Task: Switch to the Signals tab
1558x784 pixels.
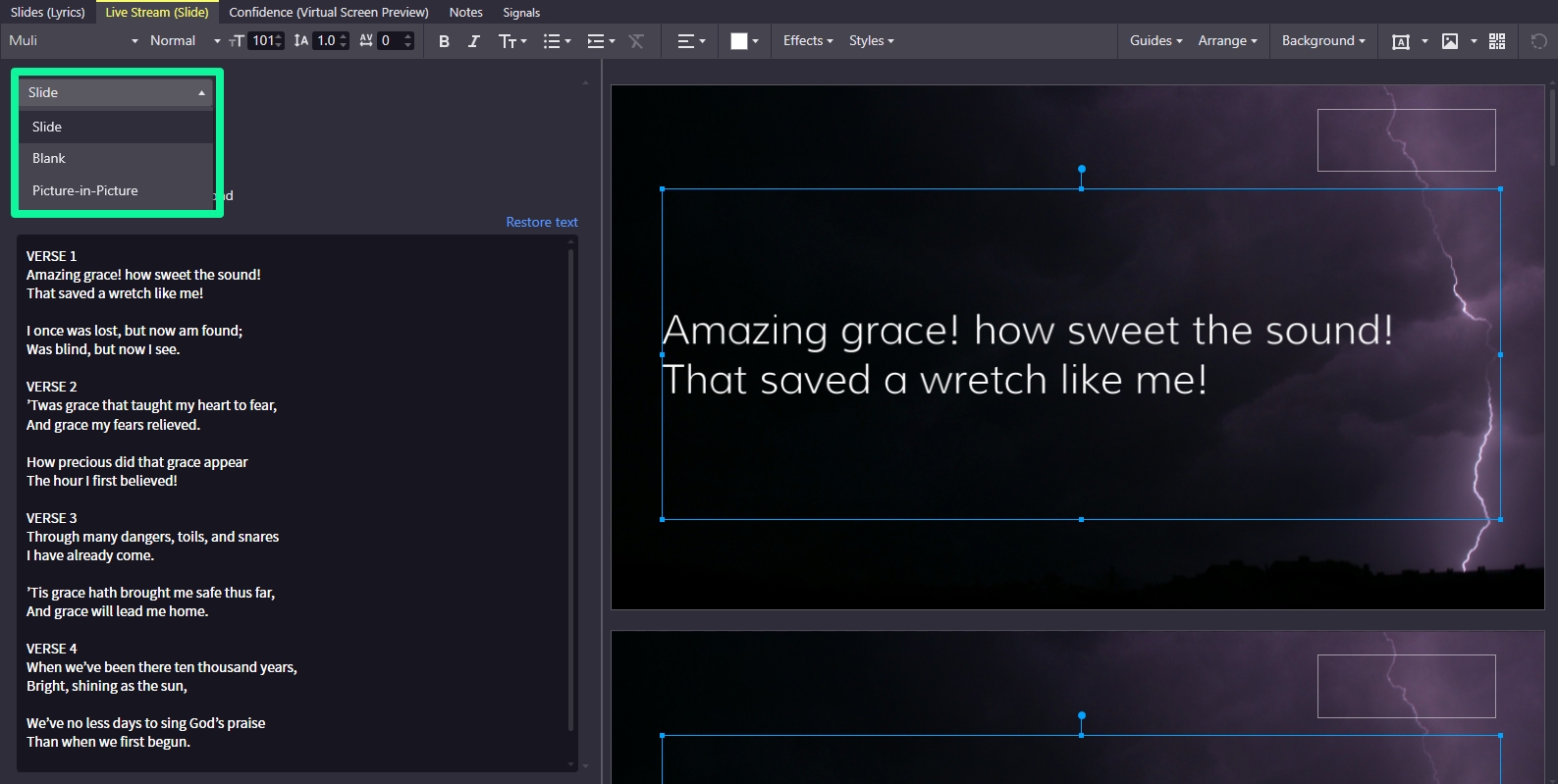Action: [521, 13]
